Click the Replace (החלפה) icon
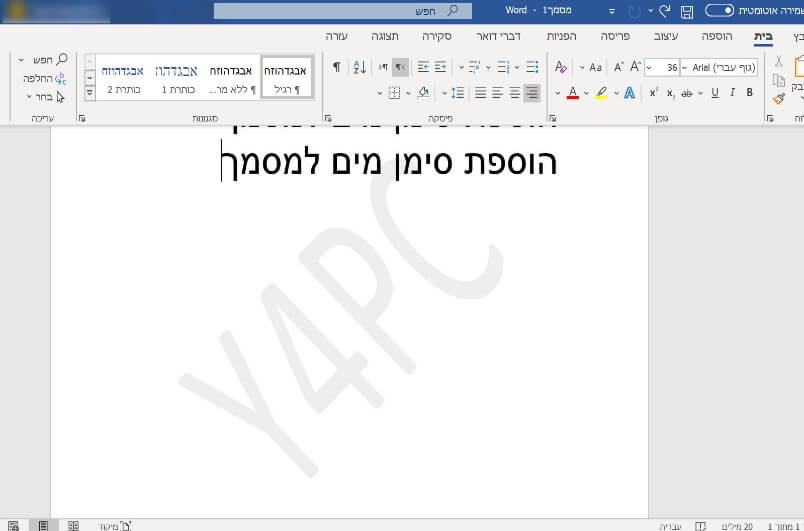Screen dimensions: 804x531 point(60,78)
